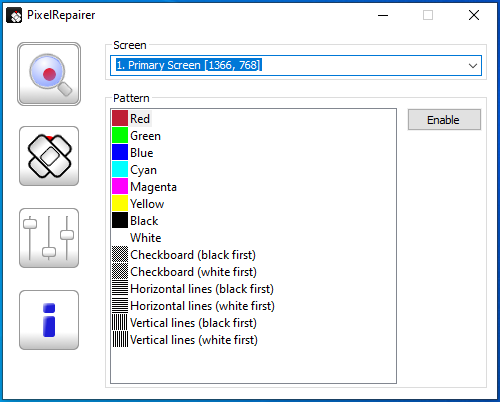Click the PixelRepairer title bar app icon

[x=14, y=15]
